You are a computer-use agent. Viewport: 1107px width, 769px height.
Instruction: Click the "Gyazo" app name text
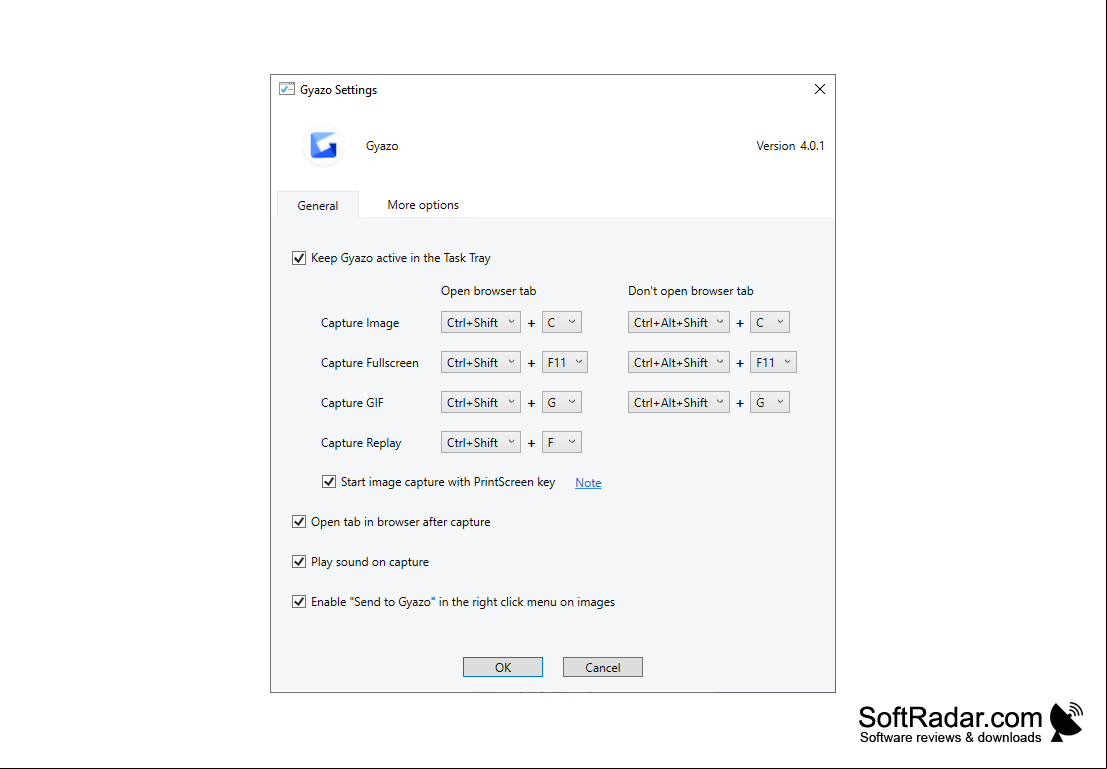382,146
